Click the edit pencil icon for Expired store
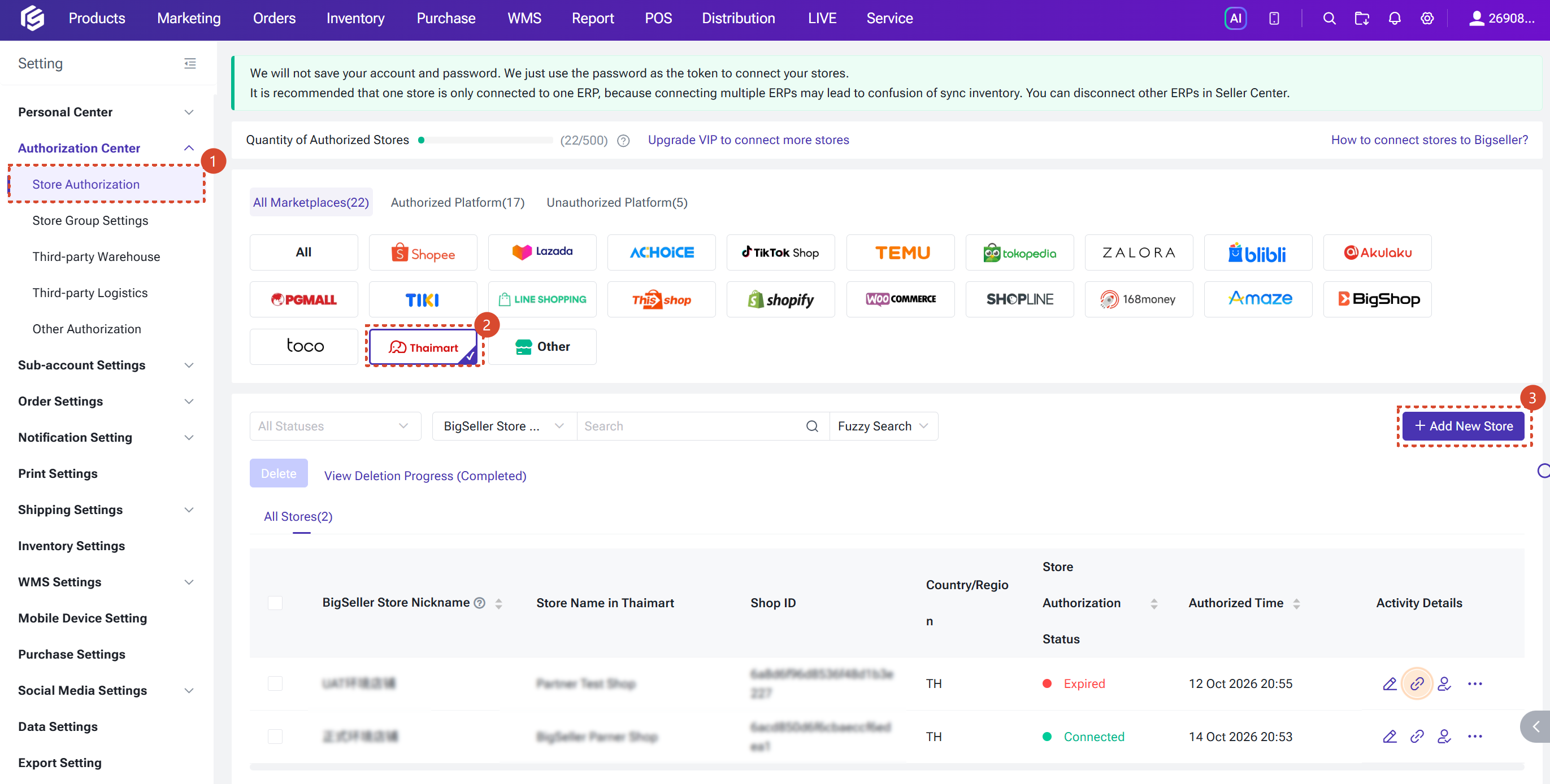 (1390, 683)
